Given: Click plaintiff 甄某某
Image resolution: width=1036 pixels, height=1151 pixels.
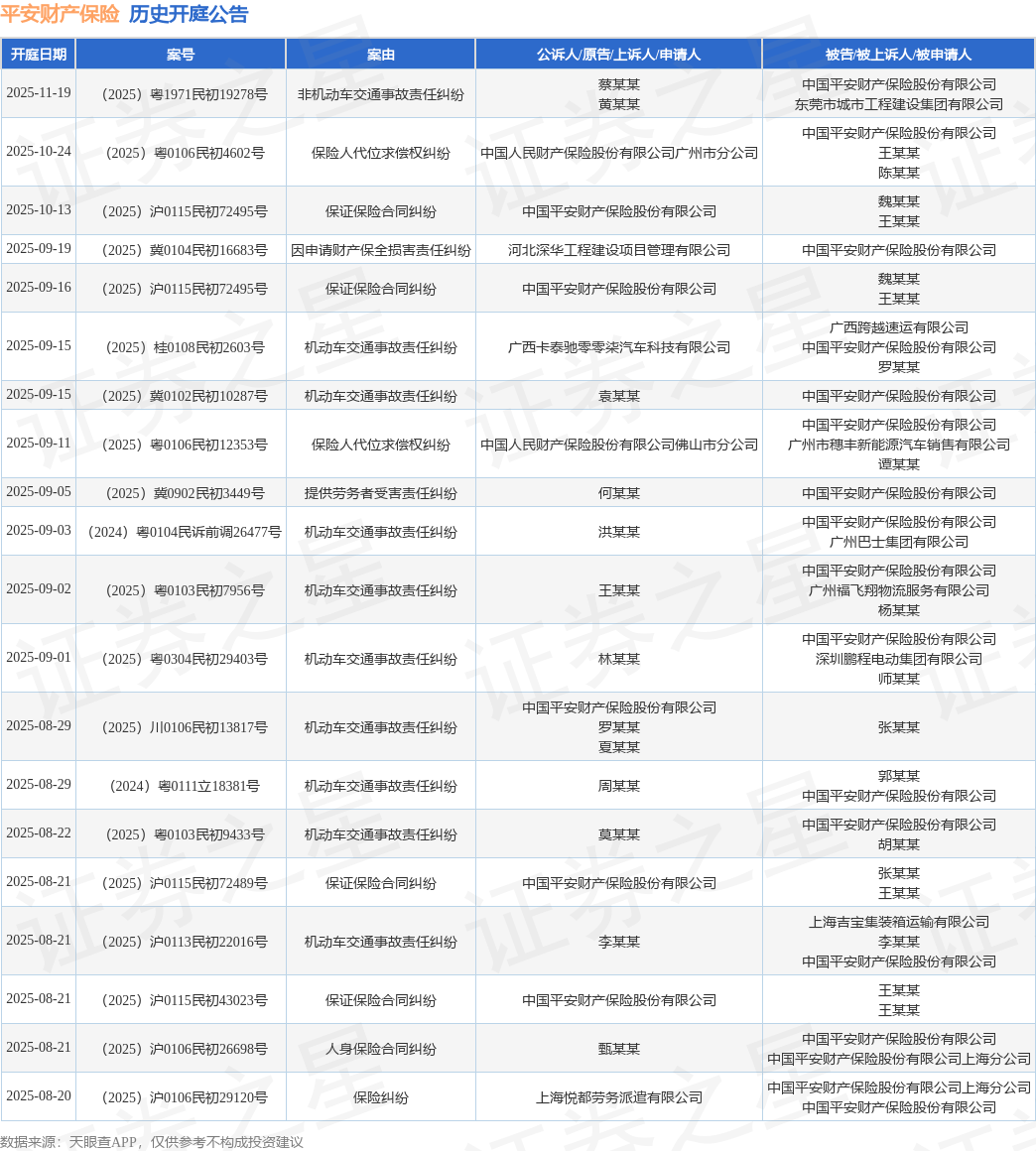Looking at the screenshot, I should click(x=619, y=1049).
